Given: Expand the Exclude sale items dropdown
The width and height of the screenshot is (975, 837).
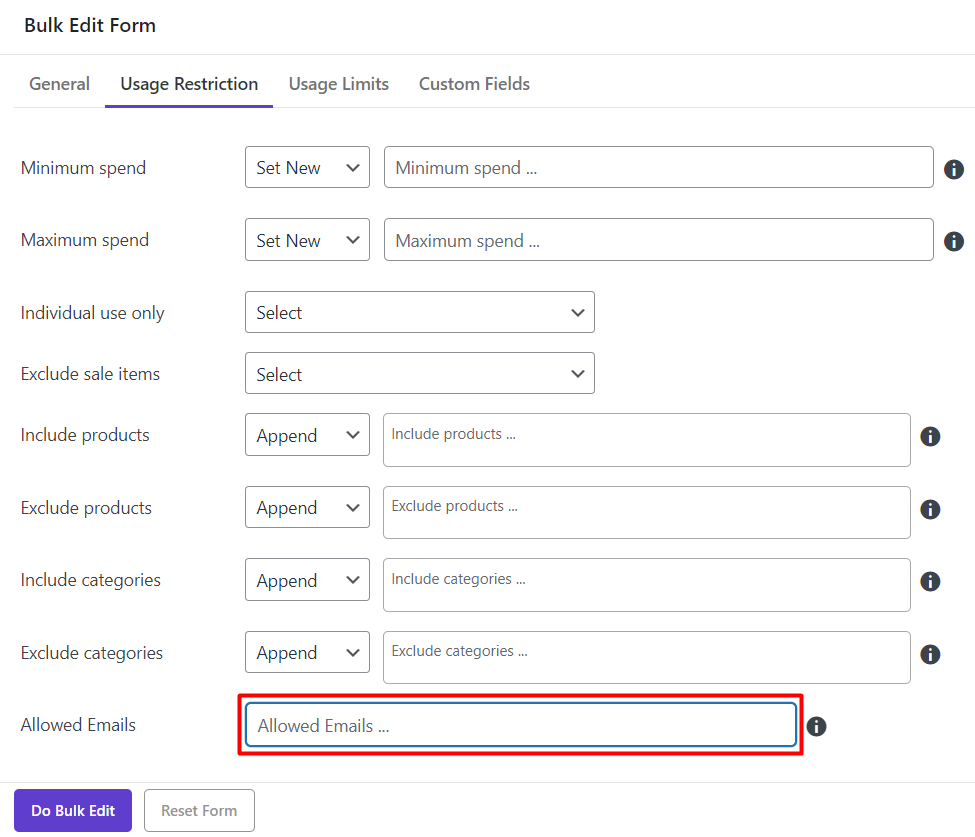Looking at the screenshot, I should coord(419,374).
